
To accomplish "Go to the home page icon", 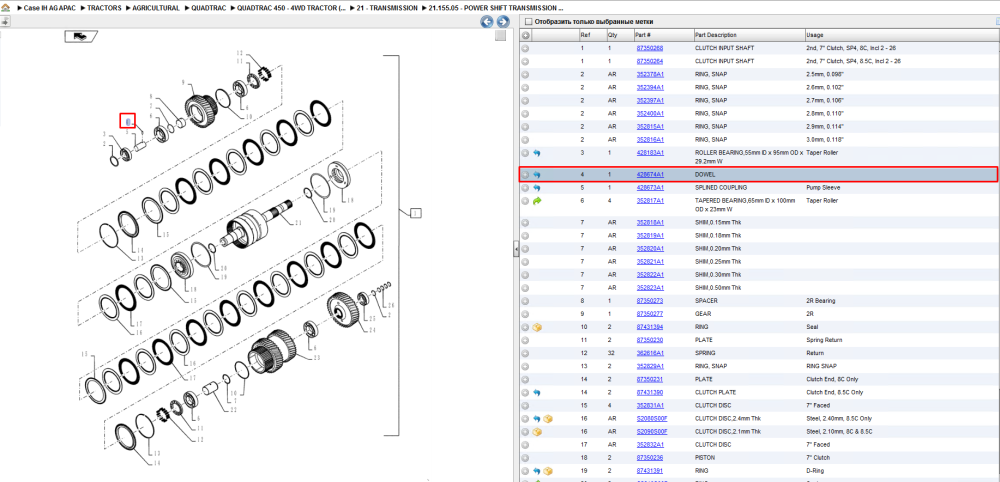I will [x=6, y=8].
